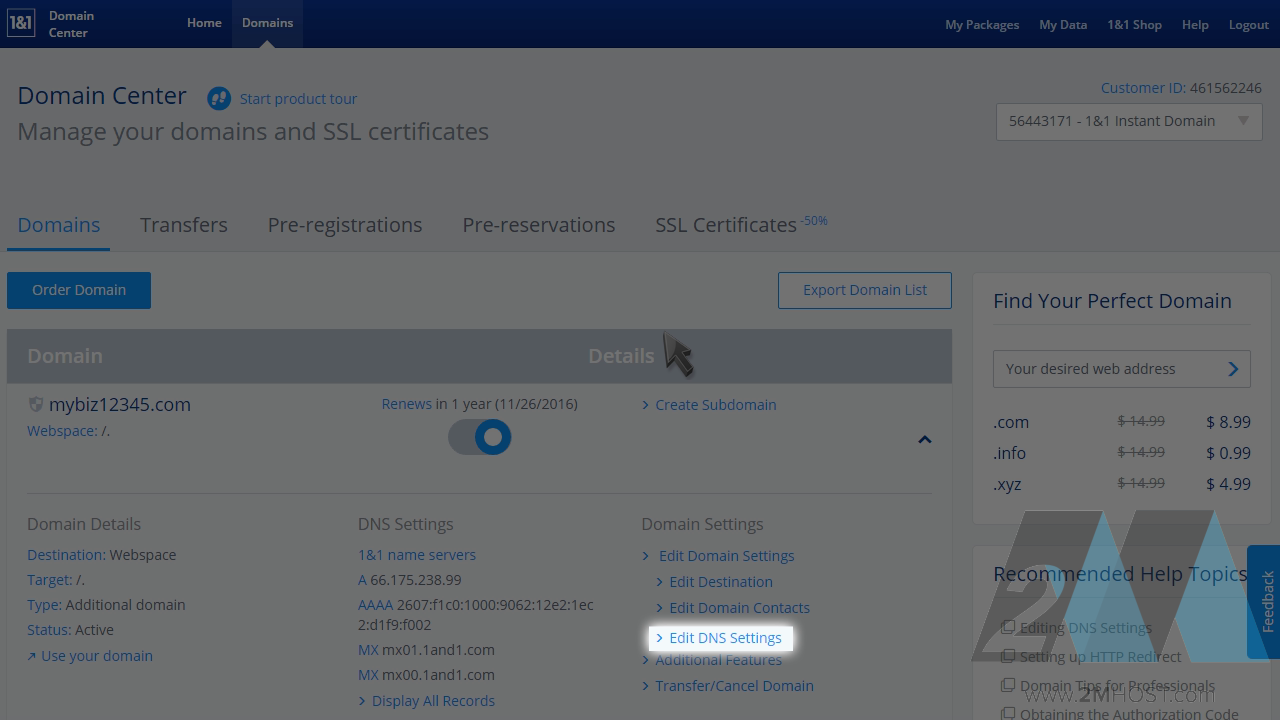Click Type: Additional domain text

pos(106,605)
